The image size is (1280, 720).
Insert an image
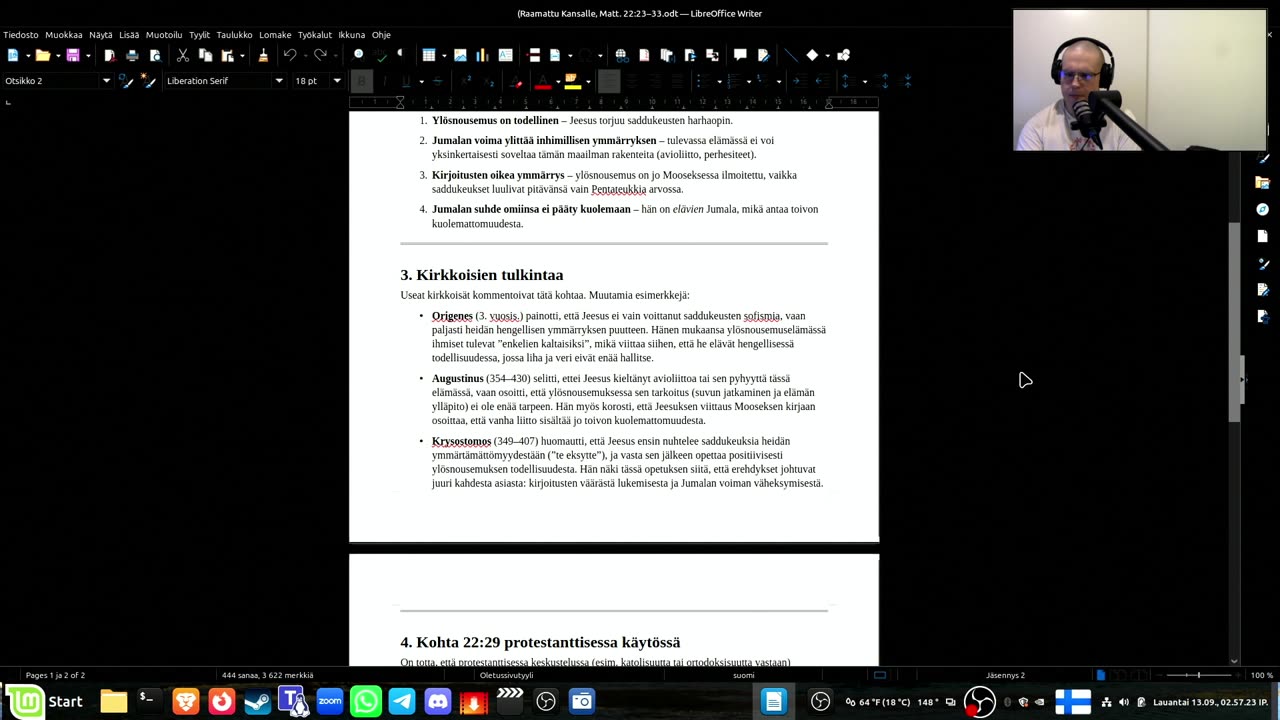click(460, 55)
